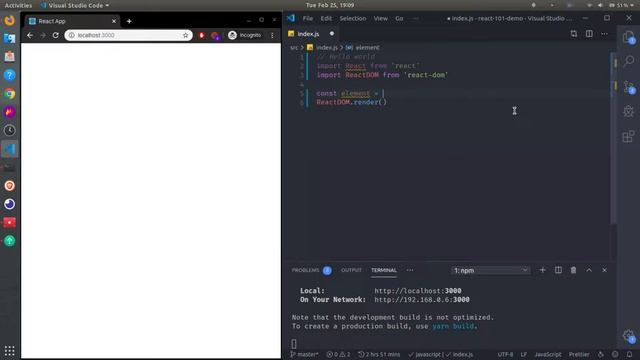
Task: Open notifications bell in VS Code status bar
Action: 629,354
